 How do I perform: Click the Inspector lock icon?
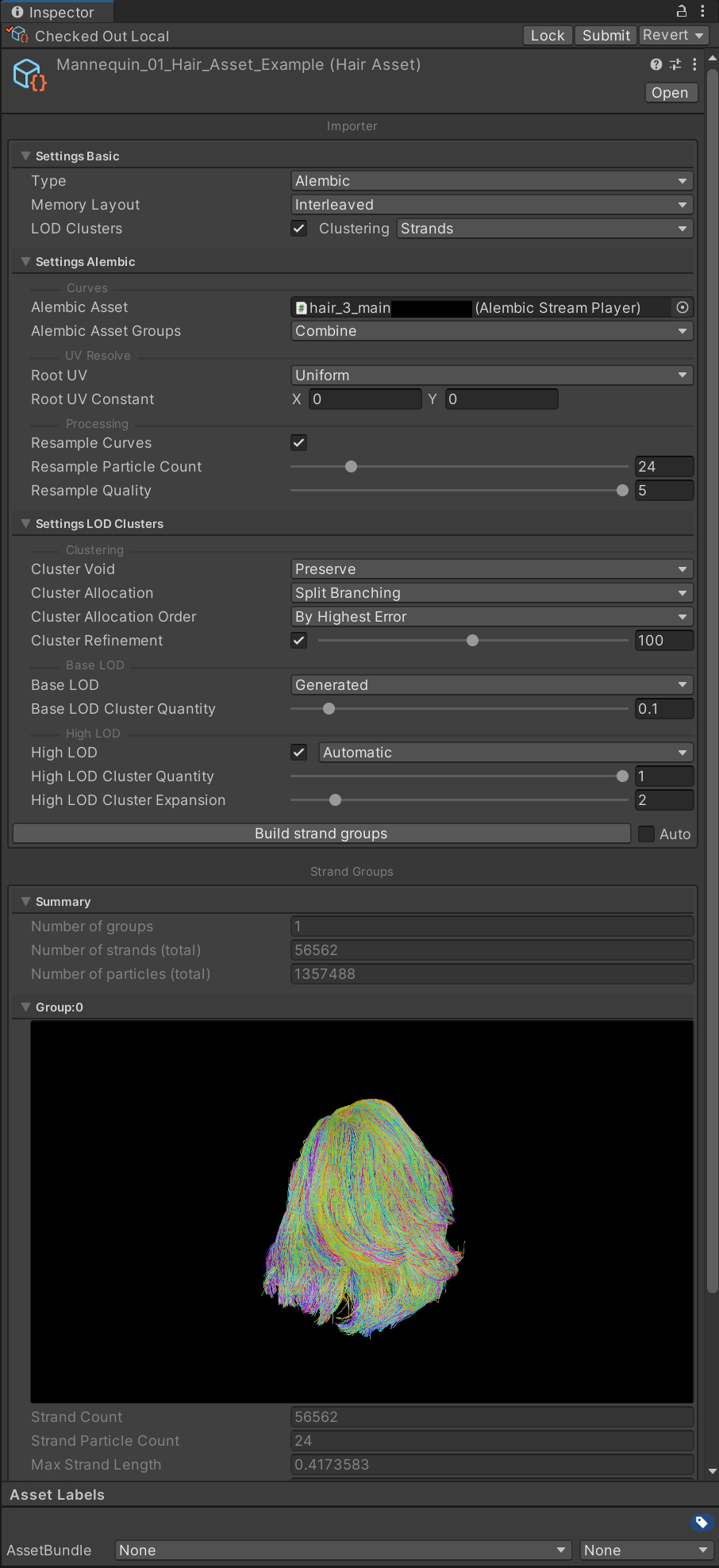681,11
